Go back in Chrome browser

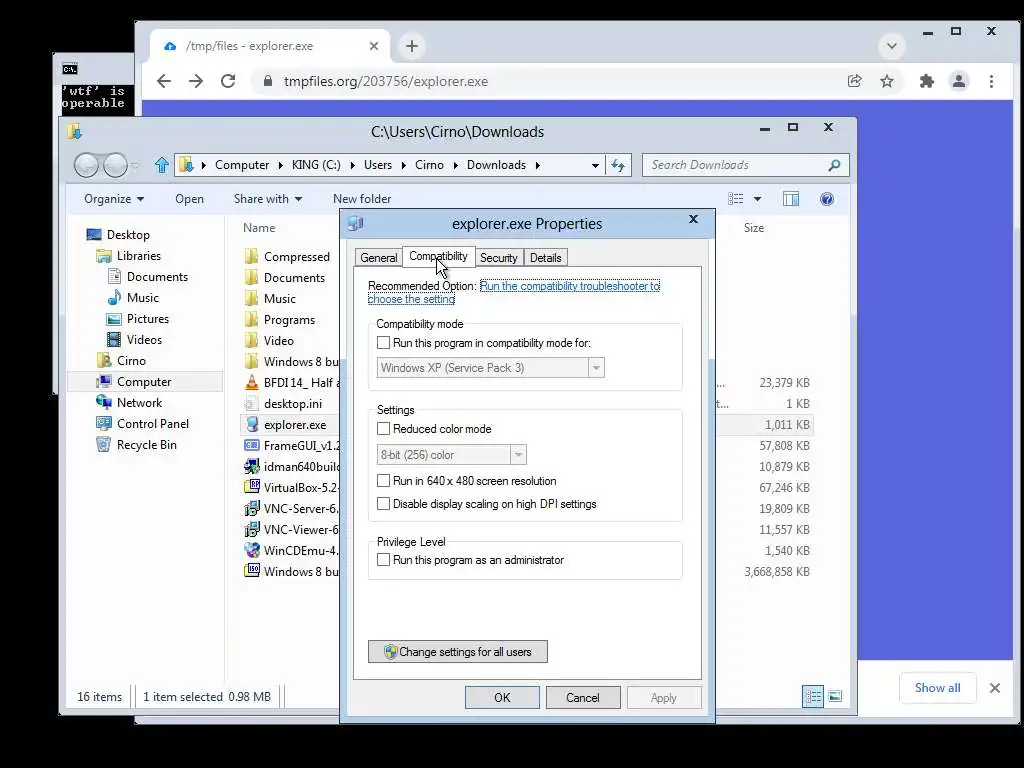click(164, 81)
